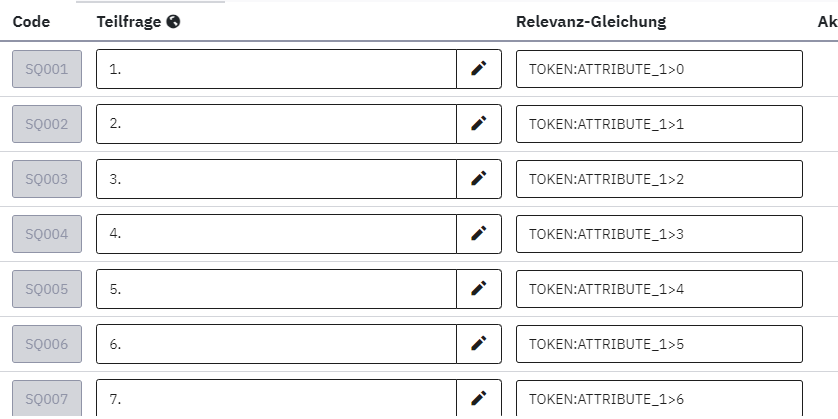
Task: Click the pencil edit icon for SQ004
Action: (x=479, y=234)
